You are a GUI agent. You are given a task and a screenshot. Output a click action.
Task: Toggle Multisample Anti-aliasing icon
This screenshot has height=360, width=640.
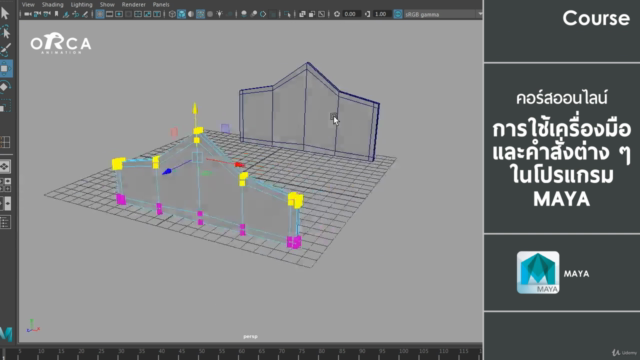click(x=263, y=14)
